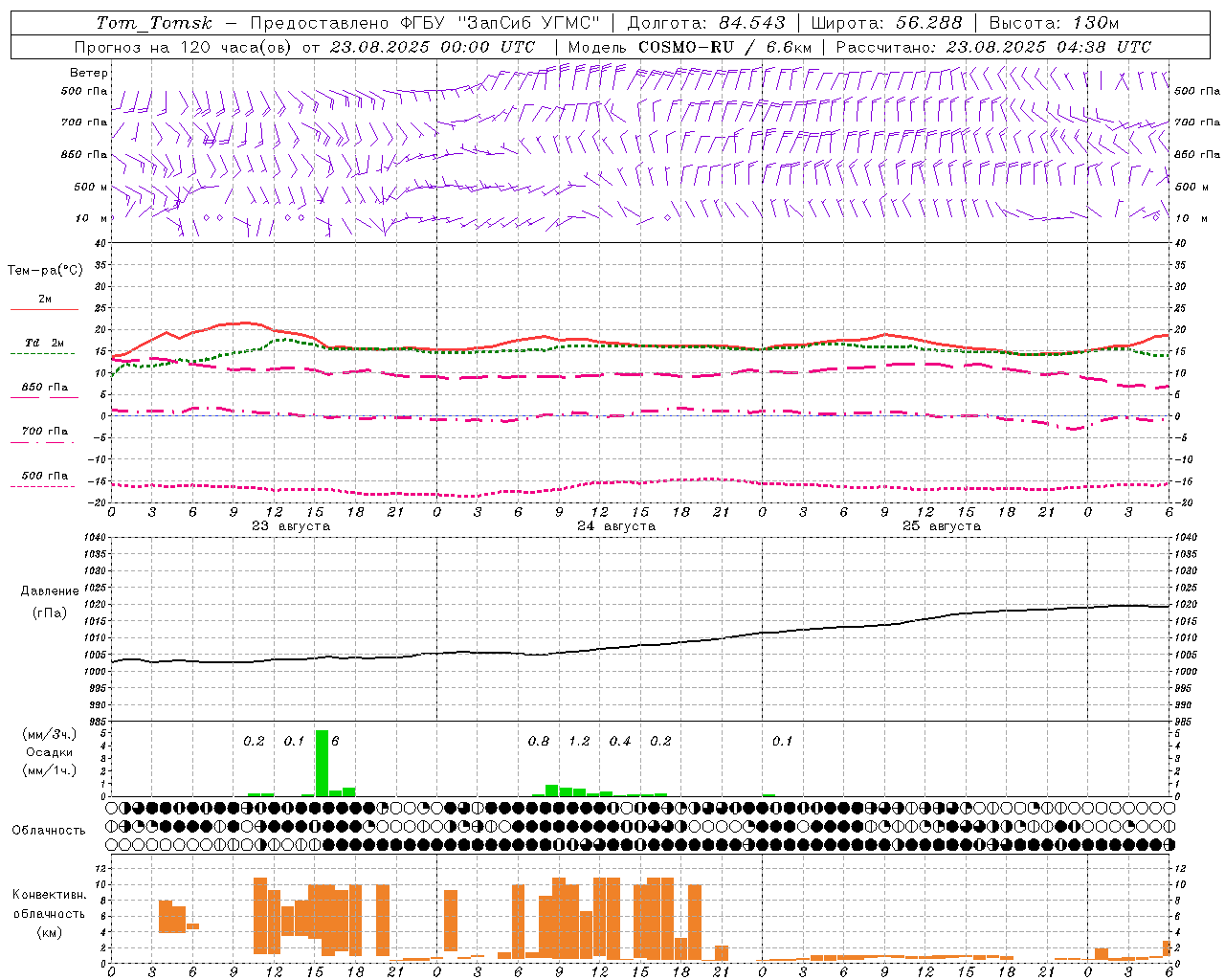Click the Ветер panel label
The image size is (1225, 980).
point(89,73)
